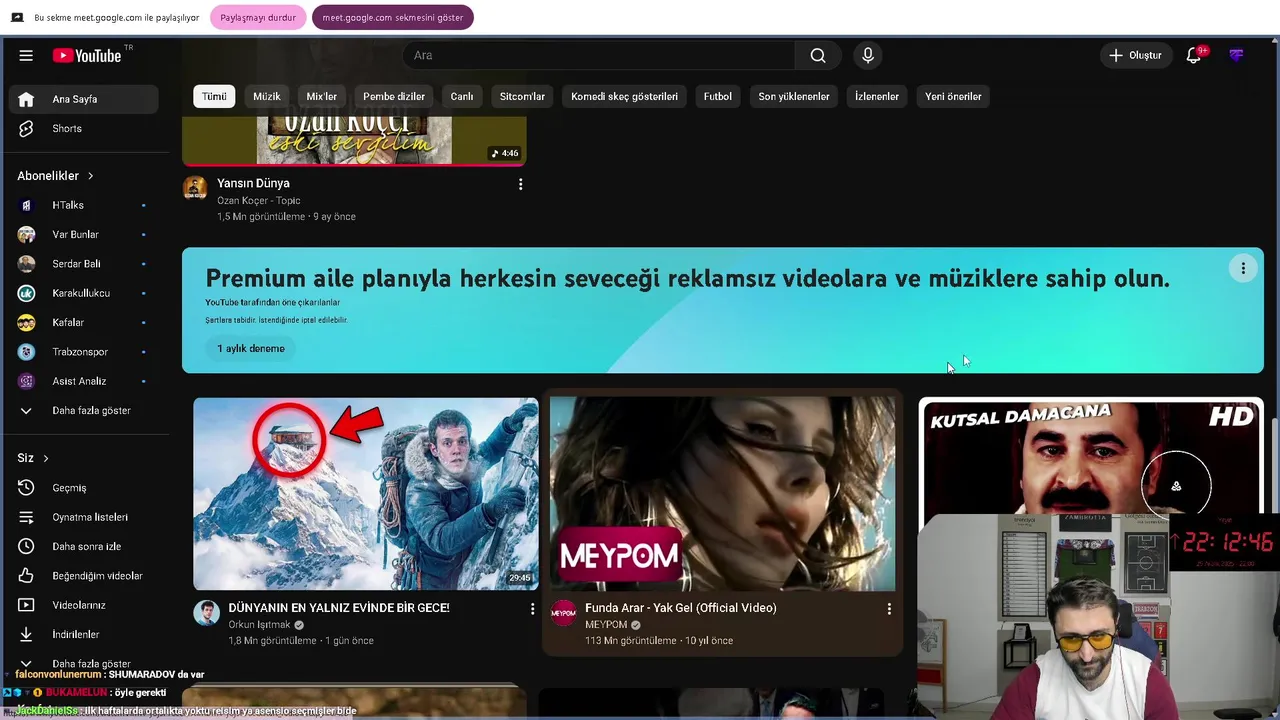Open Trabzonspor channel subscription

pos(84,352)
